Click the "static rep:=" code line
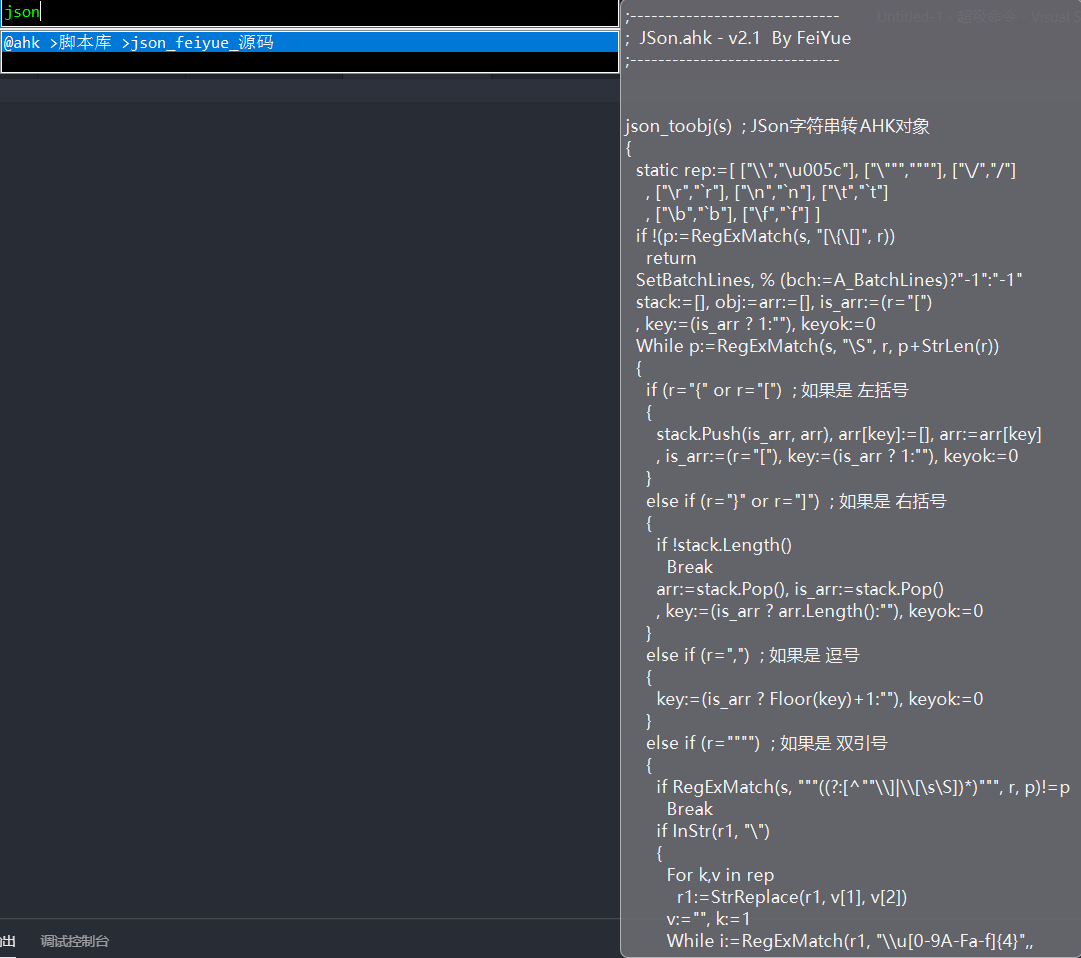 [x=825, y=171]
